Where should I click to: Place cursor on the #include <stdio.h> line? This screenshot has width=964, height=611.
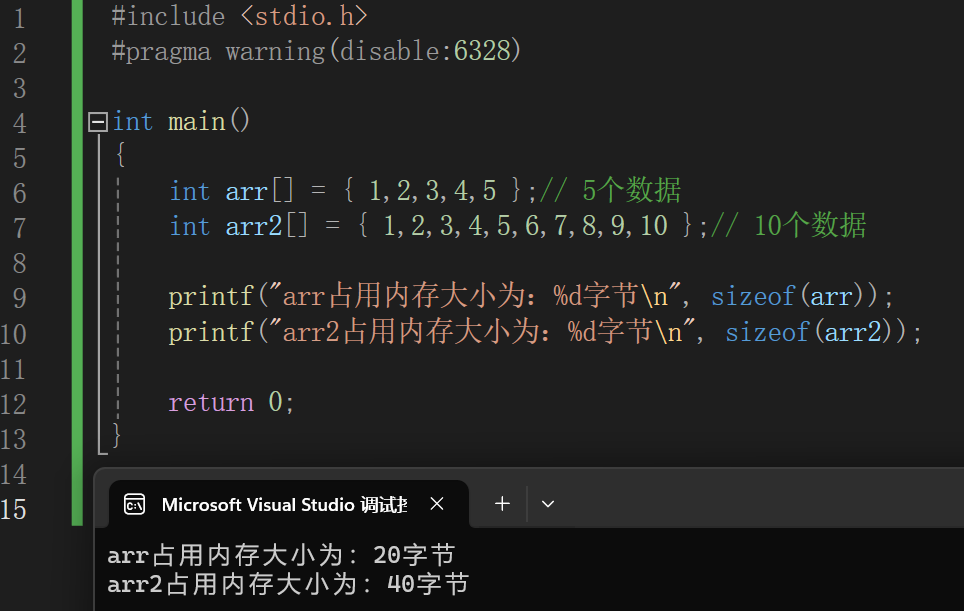click(240, 16)
